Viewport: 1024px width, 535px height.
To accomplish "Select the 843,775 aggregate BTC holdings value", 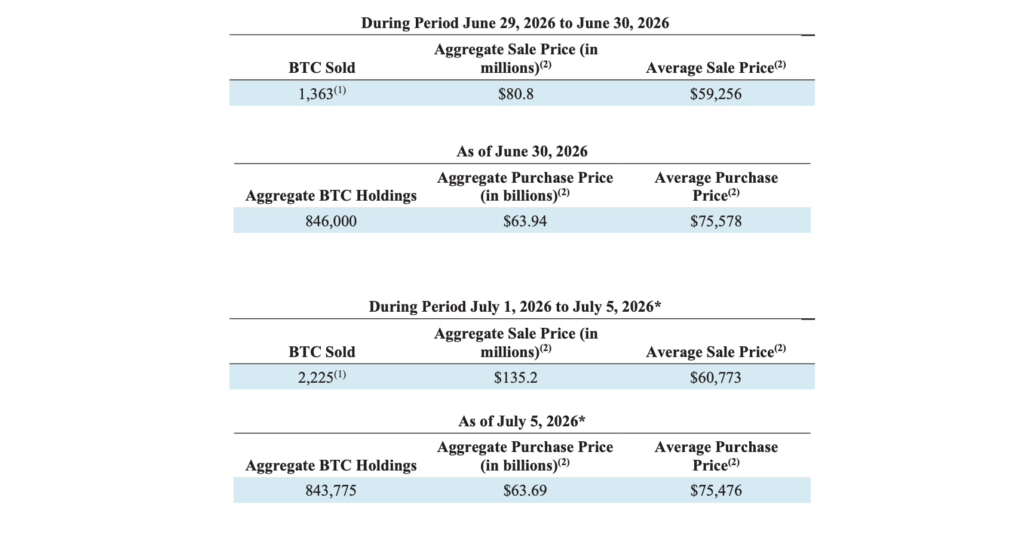I will pos(331,491).
